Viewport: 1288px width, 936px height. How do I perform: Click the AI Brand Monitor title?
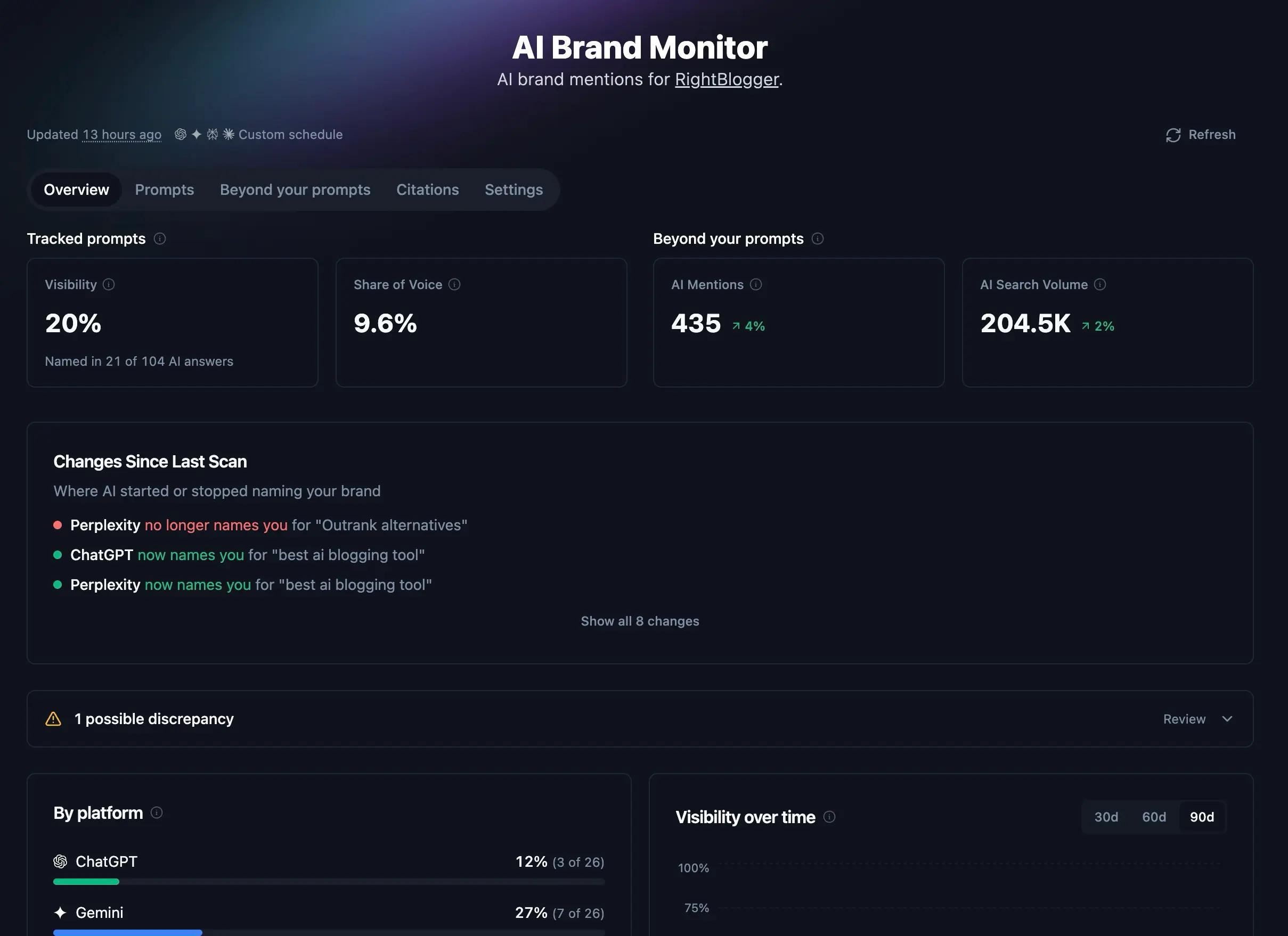click(640, 47)
